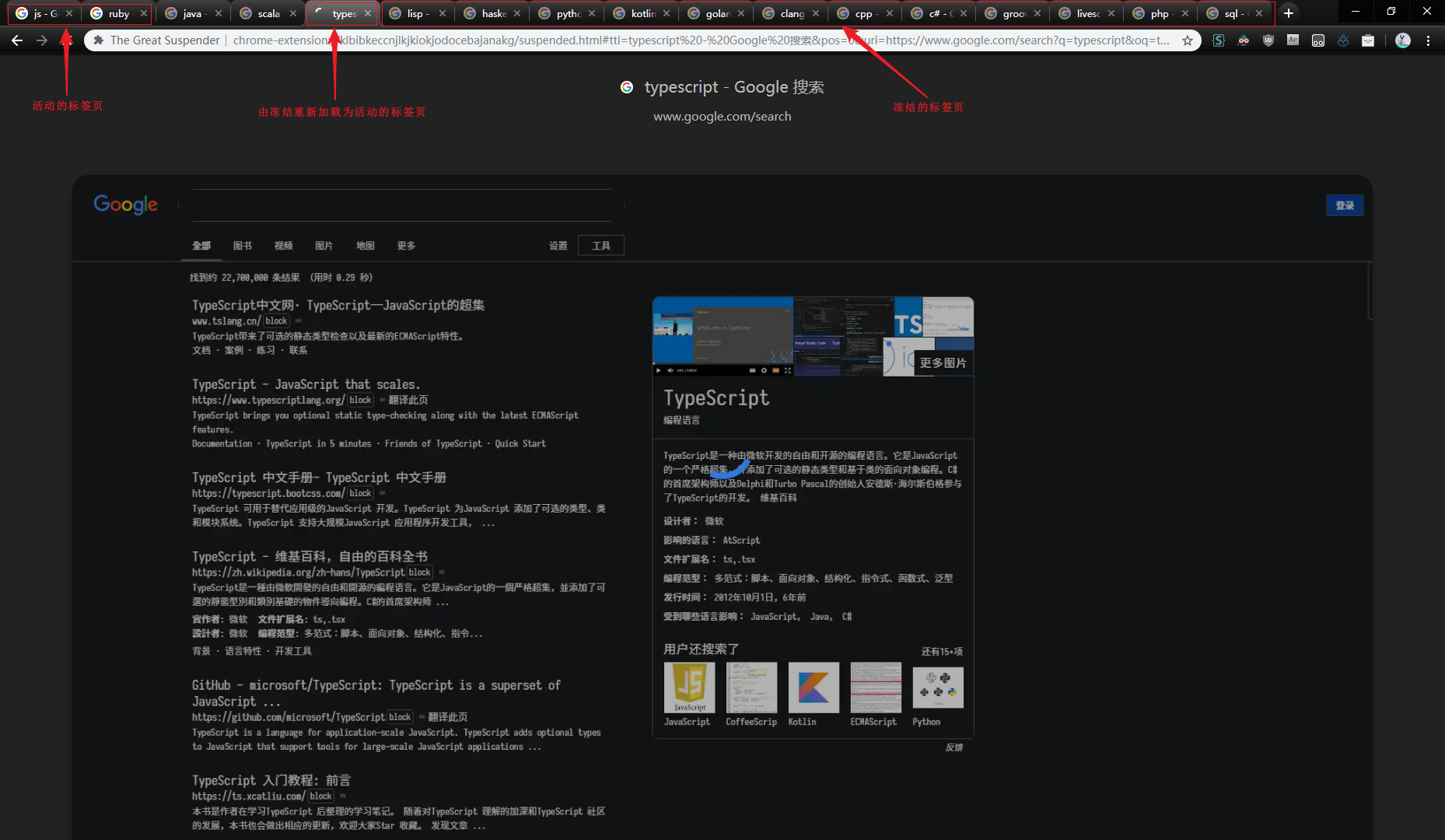Click the Google search input field
Screen dimensions: 1445x840
coord(401,205)
